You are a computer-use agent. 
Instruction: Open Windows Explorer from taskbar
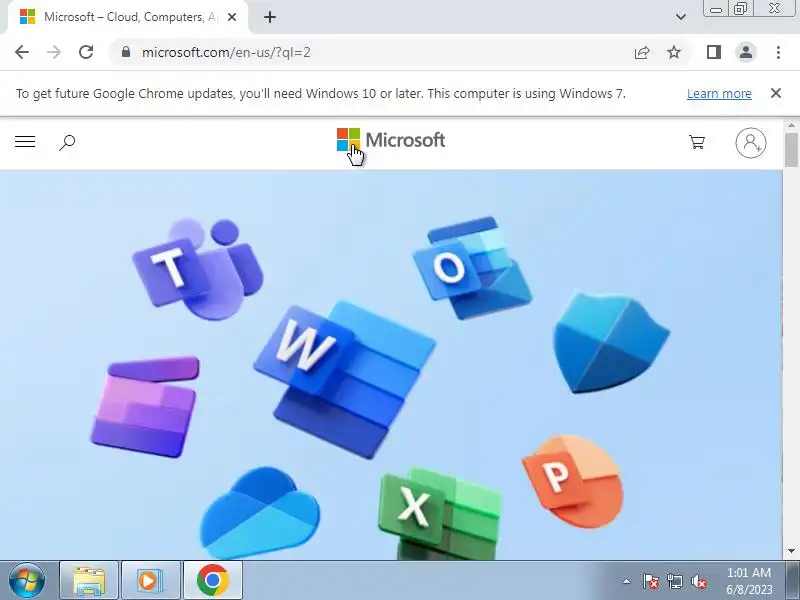[89, 580]
